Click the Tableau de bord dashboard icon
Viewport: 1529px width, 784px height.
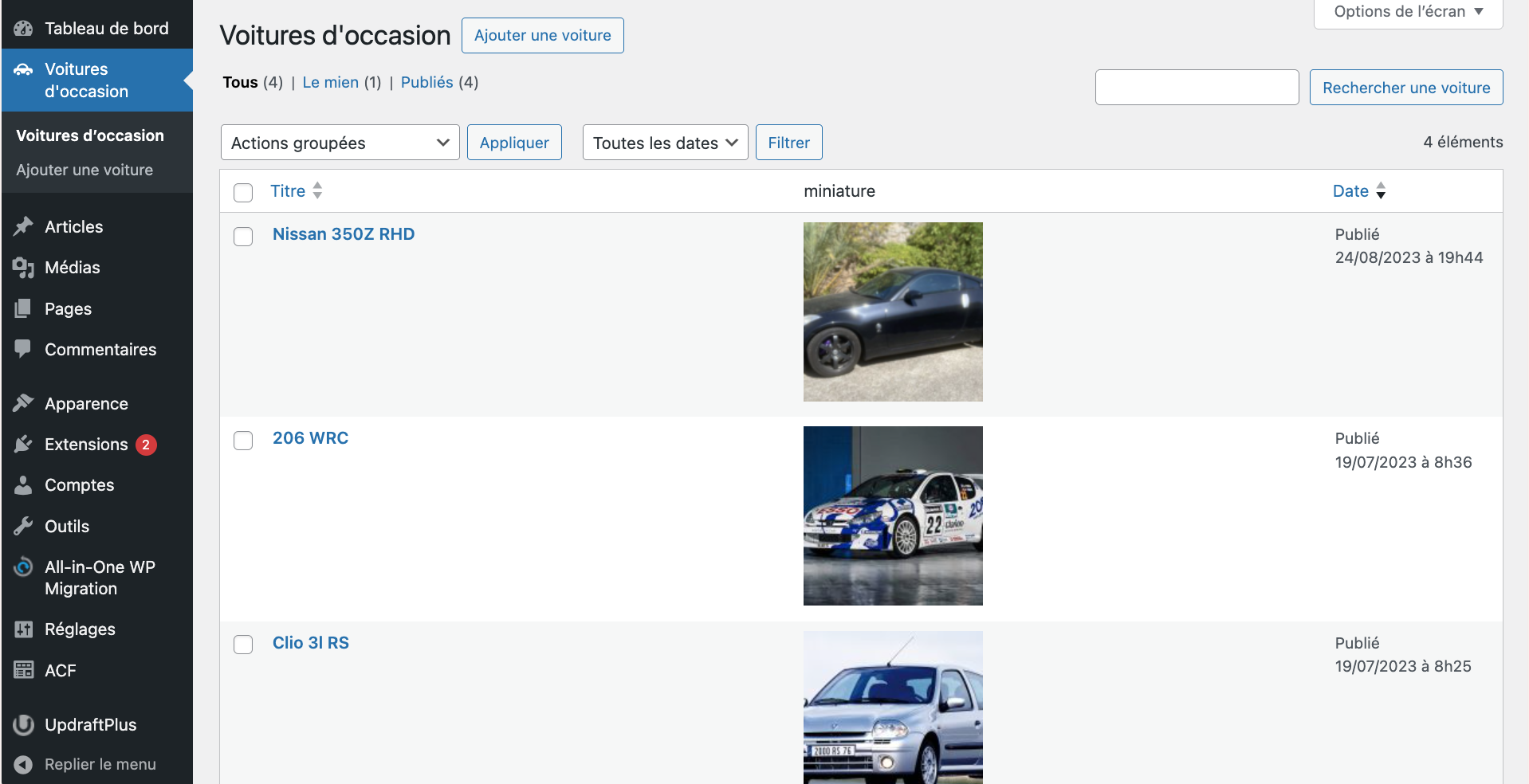point(23,29)
